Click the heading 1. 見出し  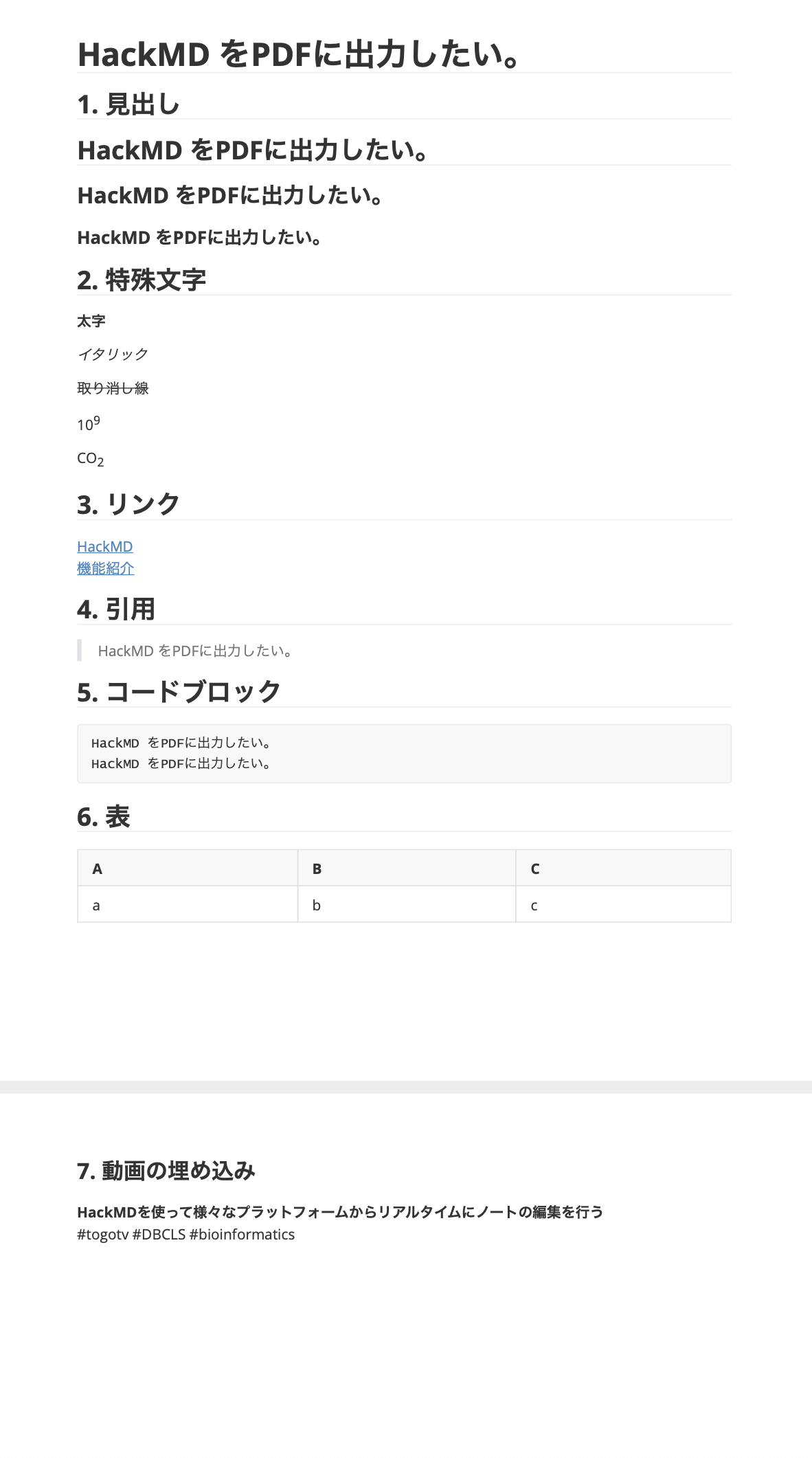128,104
